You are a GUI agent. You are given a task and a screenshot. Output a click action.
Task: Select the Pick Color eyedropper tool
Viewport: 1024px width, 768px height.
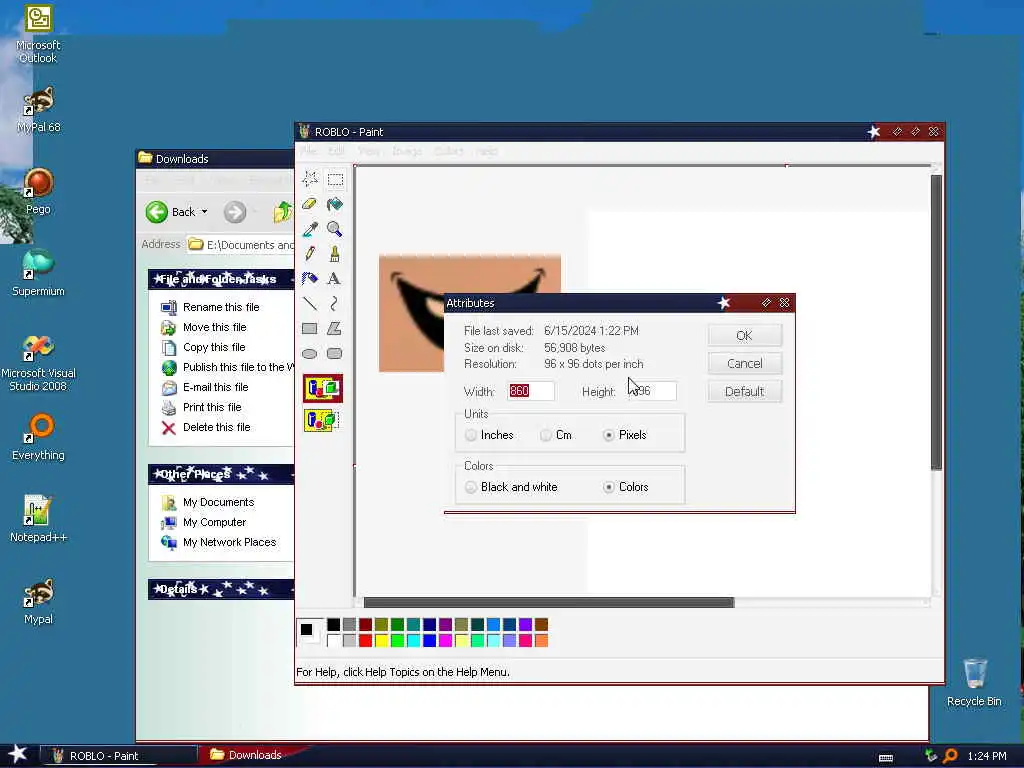[x=310, y=229]
